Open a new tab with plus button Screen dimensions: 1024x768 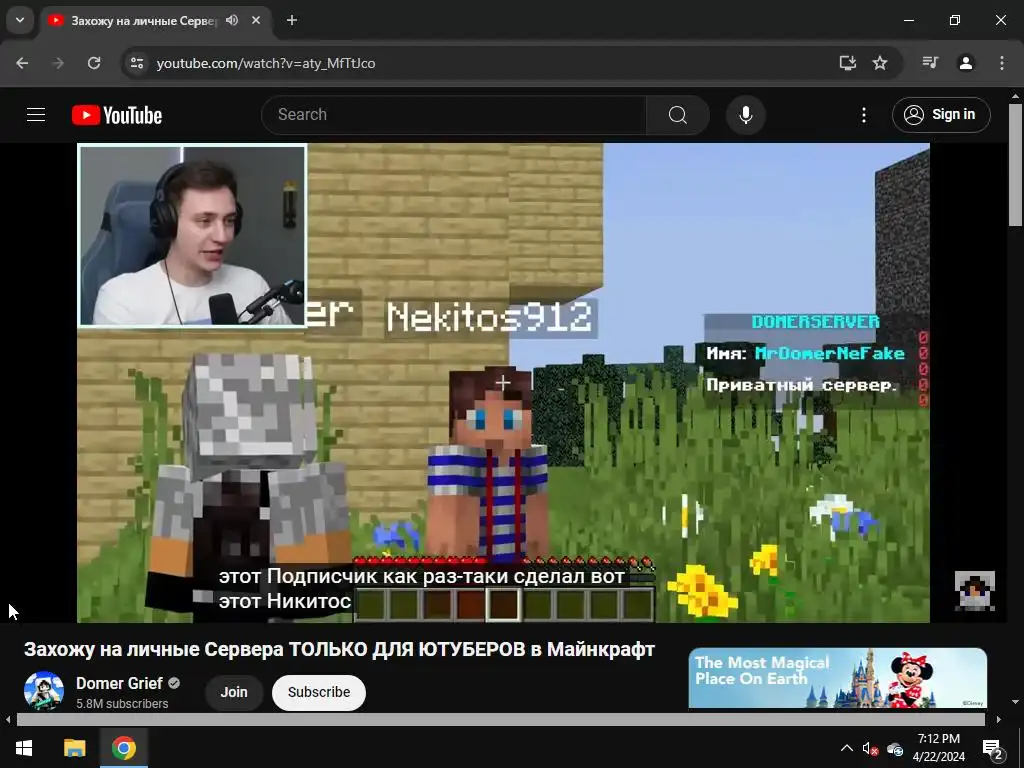coord(292,20)
